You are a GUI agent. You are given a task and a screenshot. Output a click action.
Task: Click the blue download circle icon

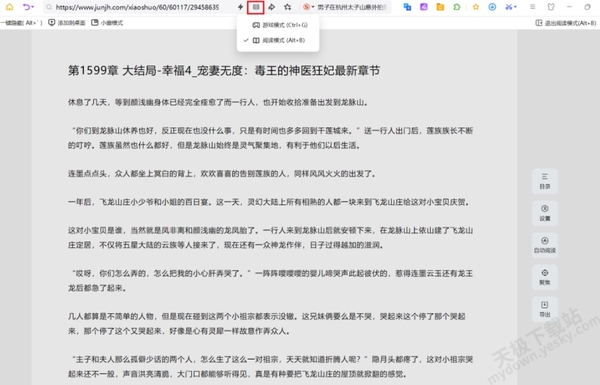492,7
